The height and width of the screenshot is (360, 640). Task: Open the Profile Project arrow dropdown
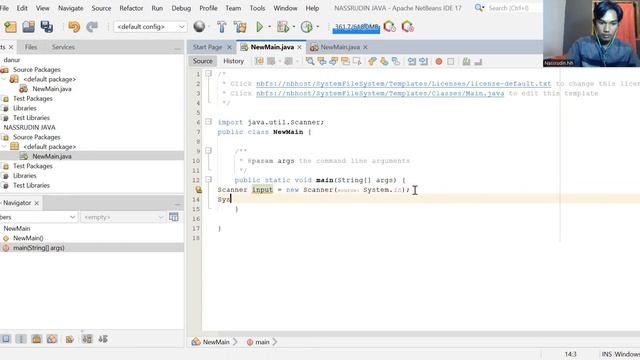[318, 27]
